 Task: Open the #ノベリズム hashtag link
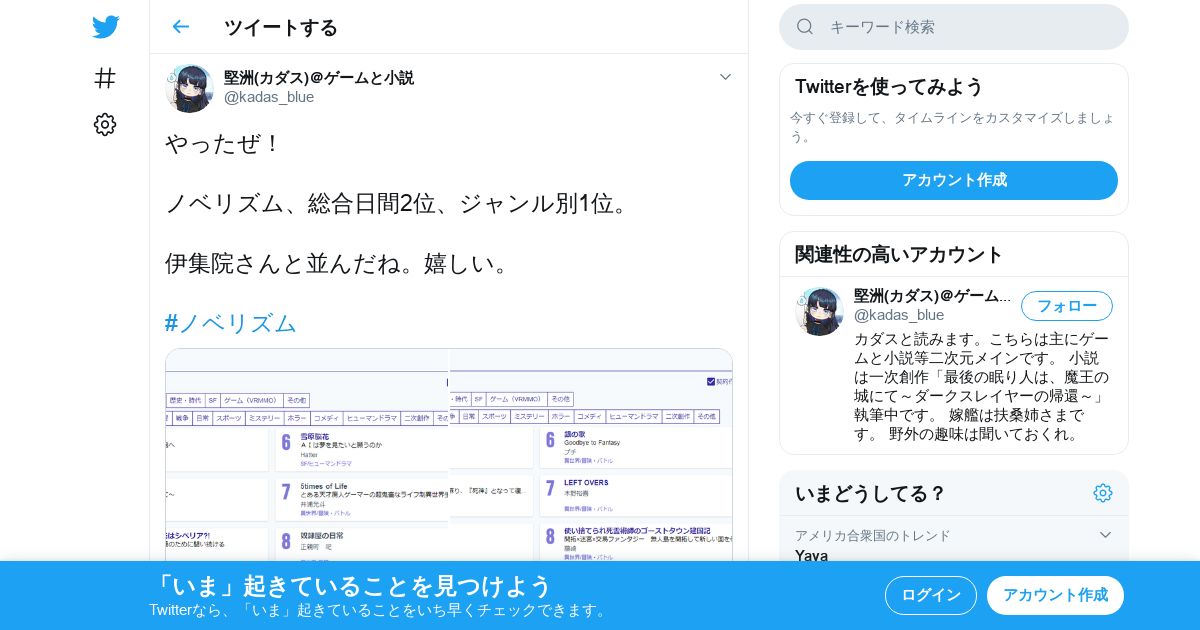[231, 323]
